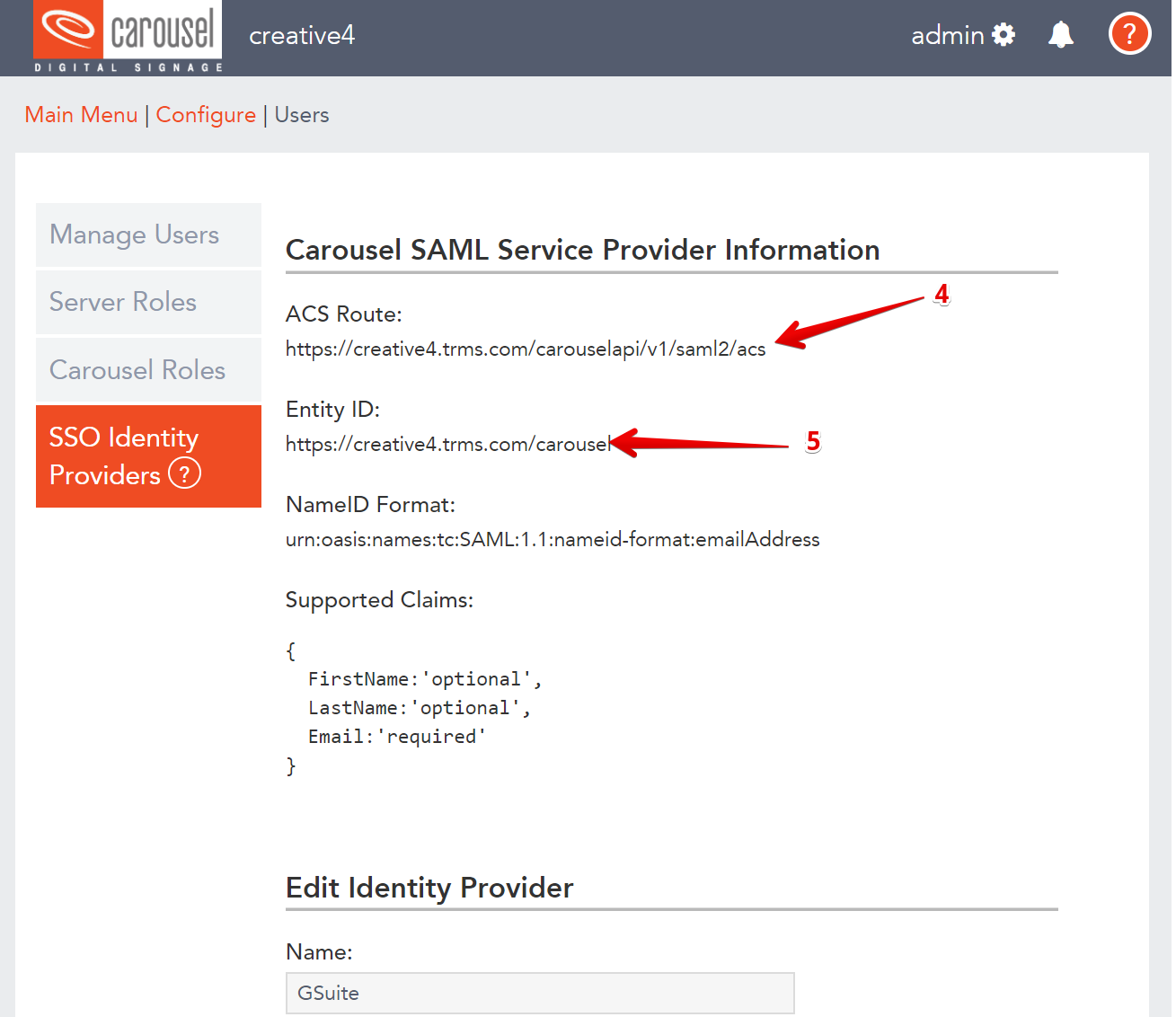This screenshot has height=1017, width=1176.
Task: Open the admin settings gear icon
Action: 1004,35
